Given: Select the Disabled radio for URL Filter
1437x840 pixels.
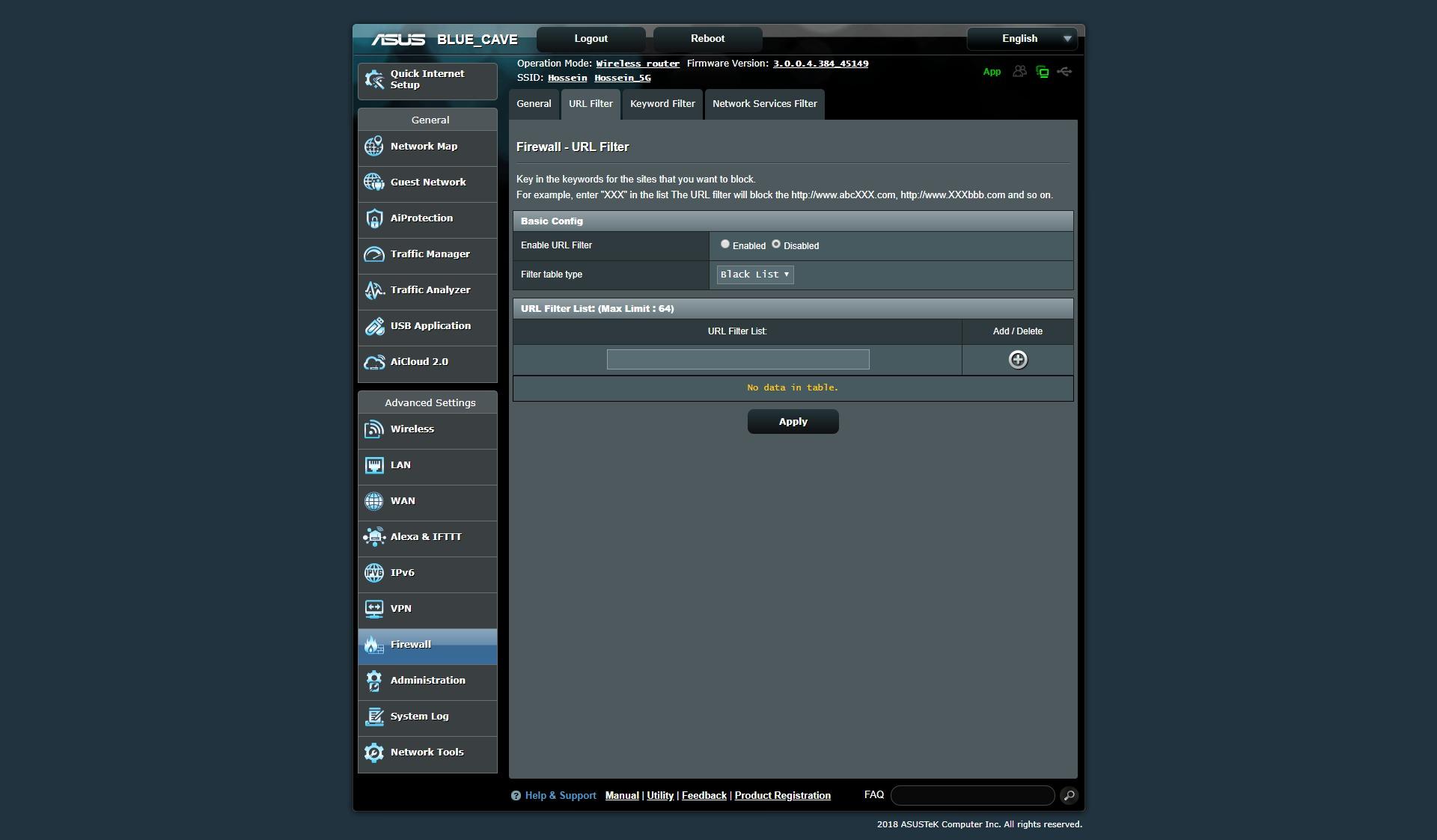Looking at the screenshot, I should click(x=776, y=244).
